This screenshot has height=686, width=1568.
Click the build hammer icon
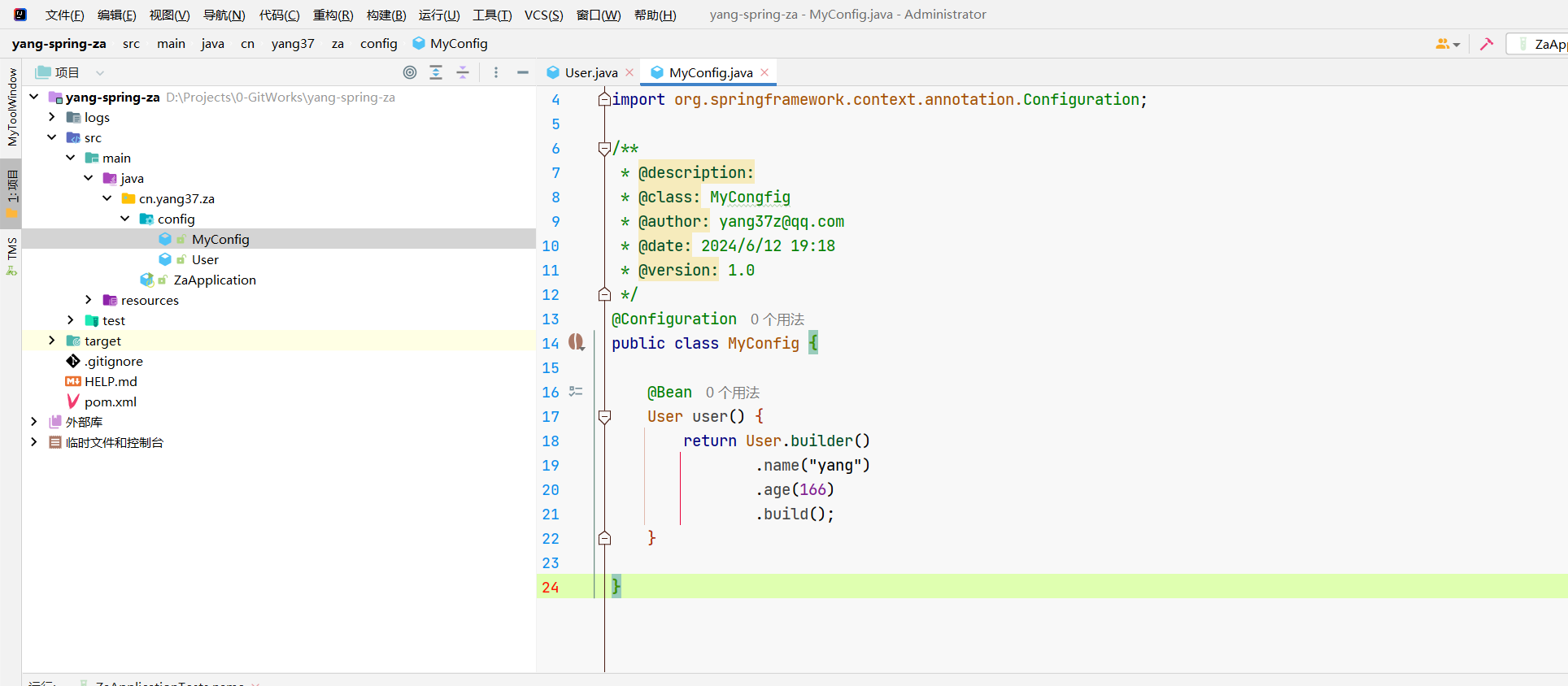pos(1487,44)
